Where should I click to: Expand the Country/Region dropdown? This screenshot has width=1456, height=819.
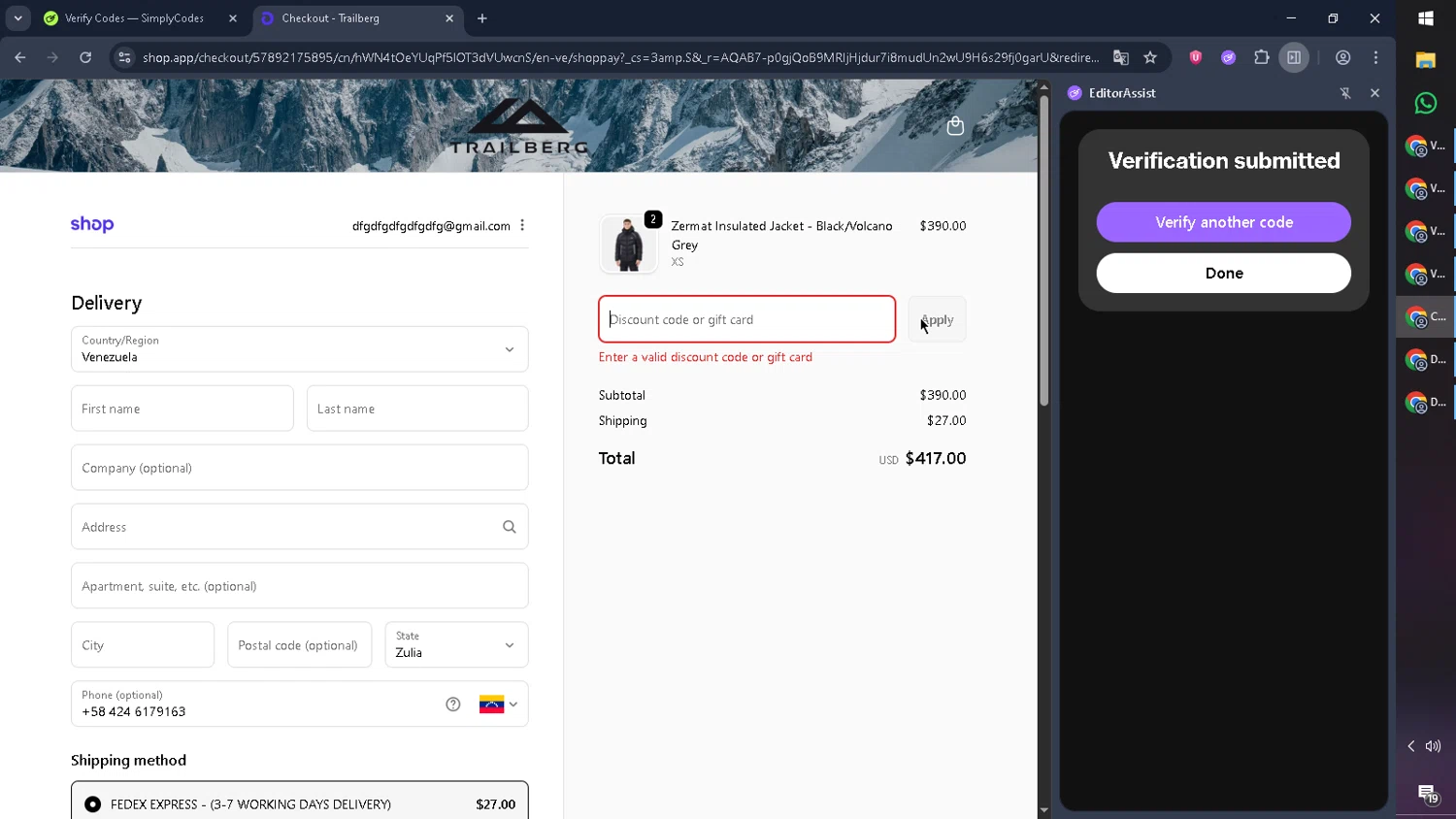[299, 349]
